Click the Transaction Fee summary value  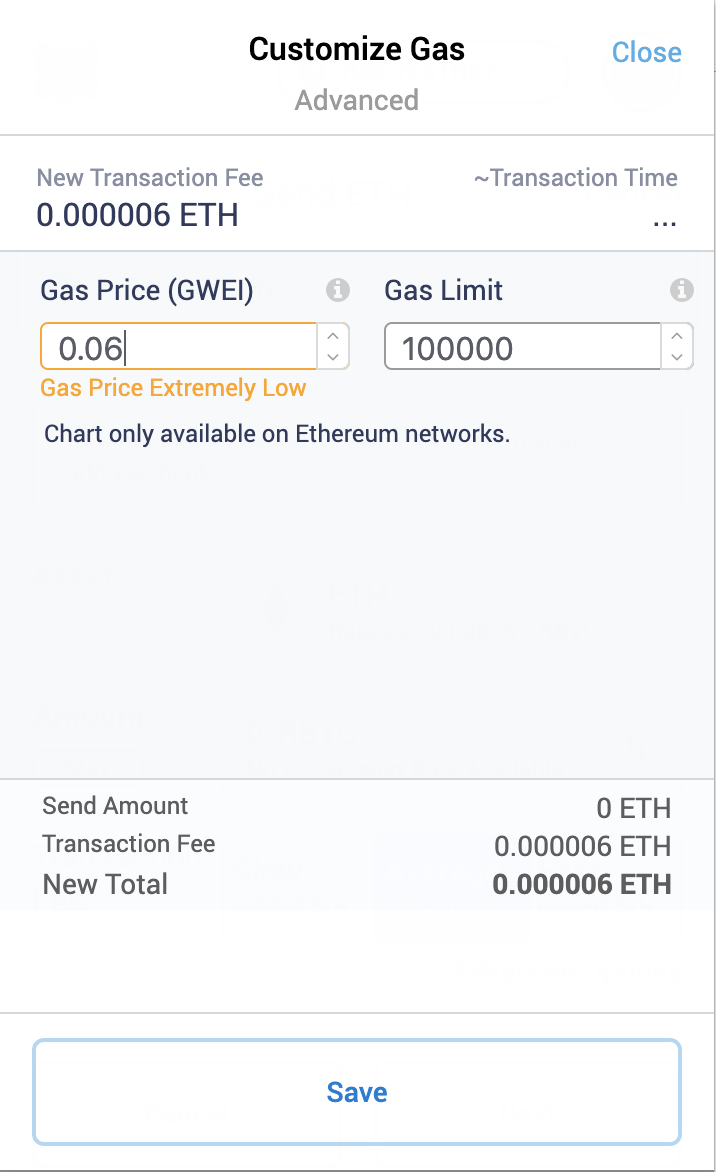point(586,845)
